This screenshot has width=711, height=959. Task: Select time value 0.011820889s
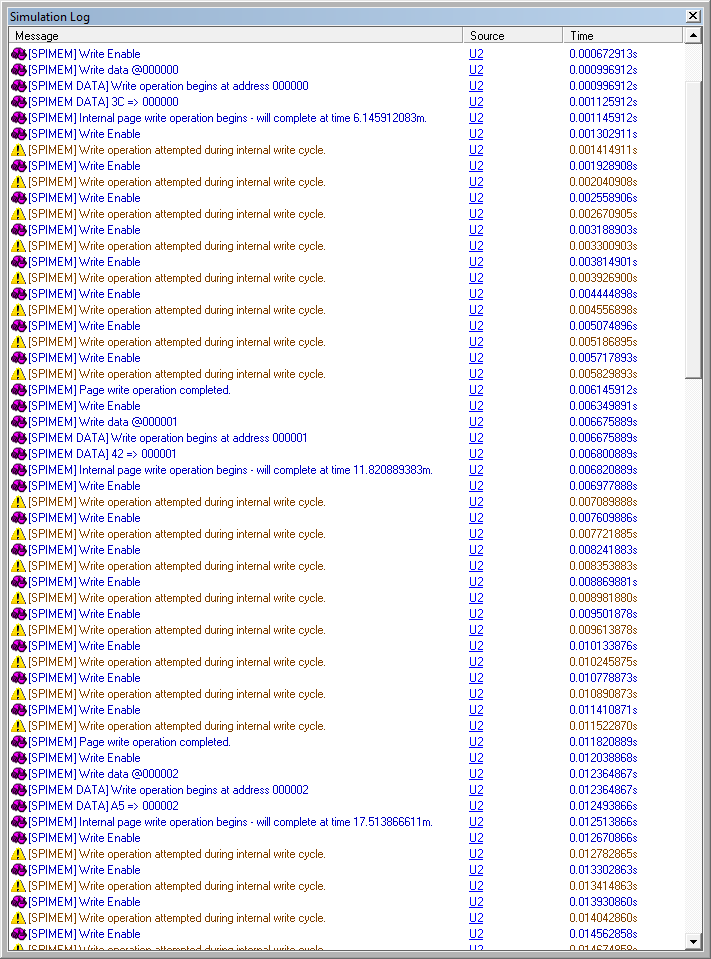click(x=603, y=742)
